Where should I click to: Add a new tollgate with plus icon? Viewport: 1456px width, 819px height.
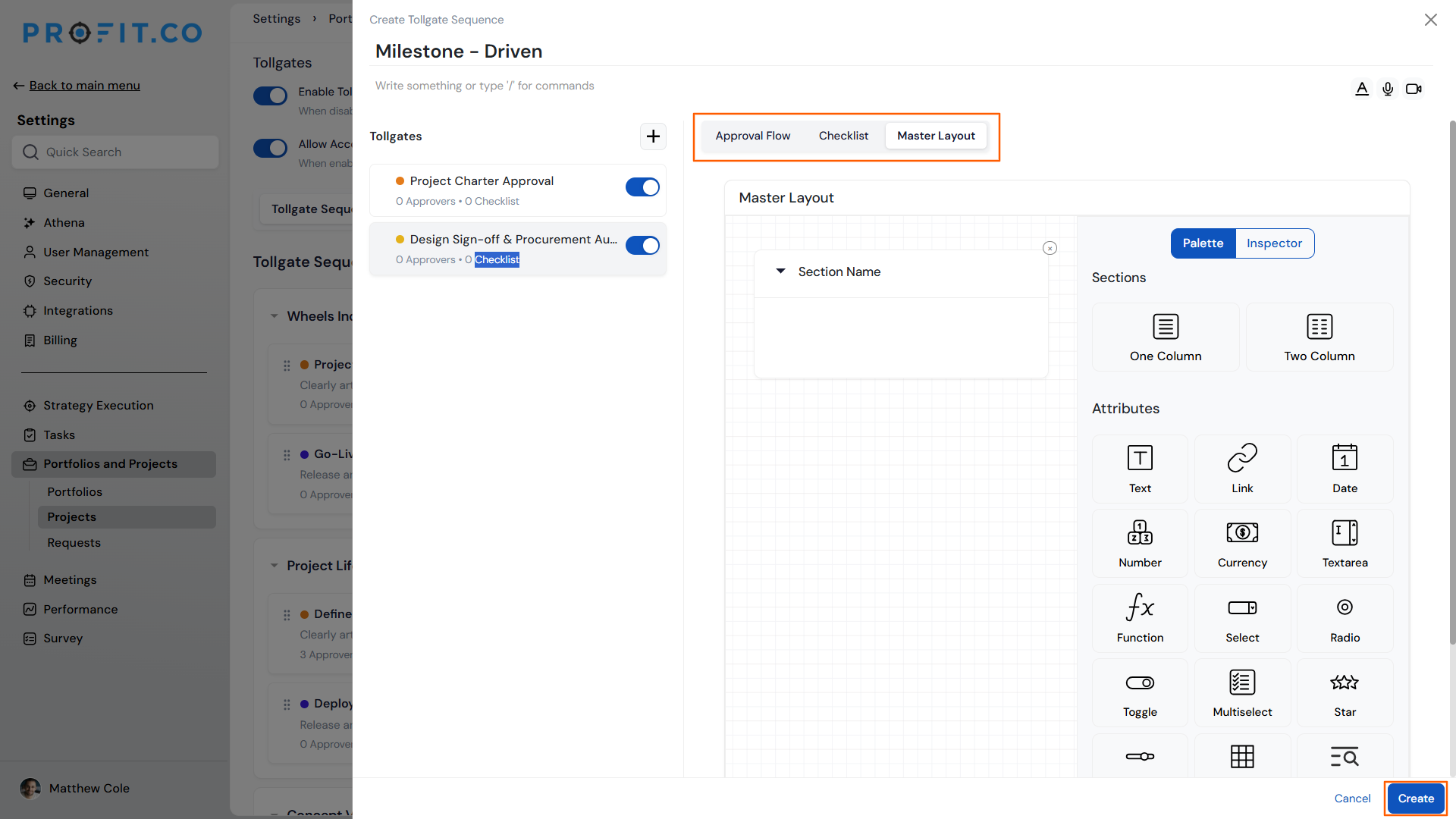(x=653, y=136)
